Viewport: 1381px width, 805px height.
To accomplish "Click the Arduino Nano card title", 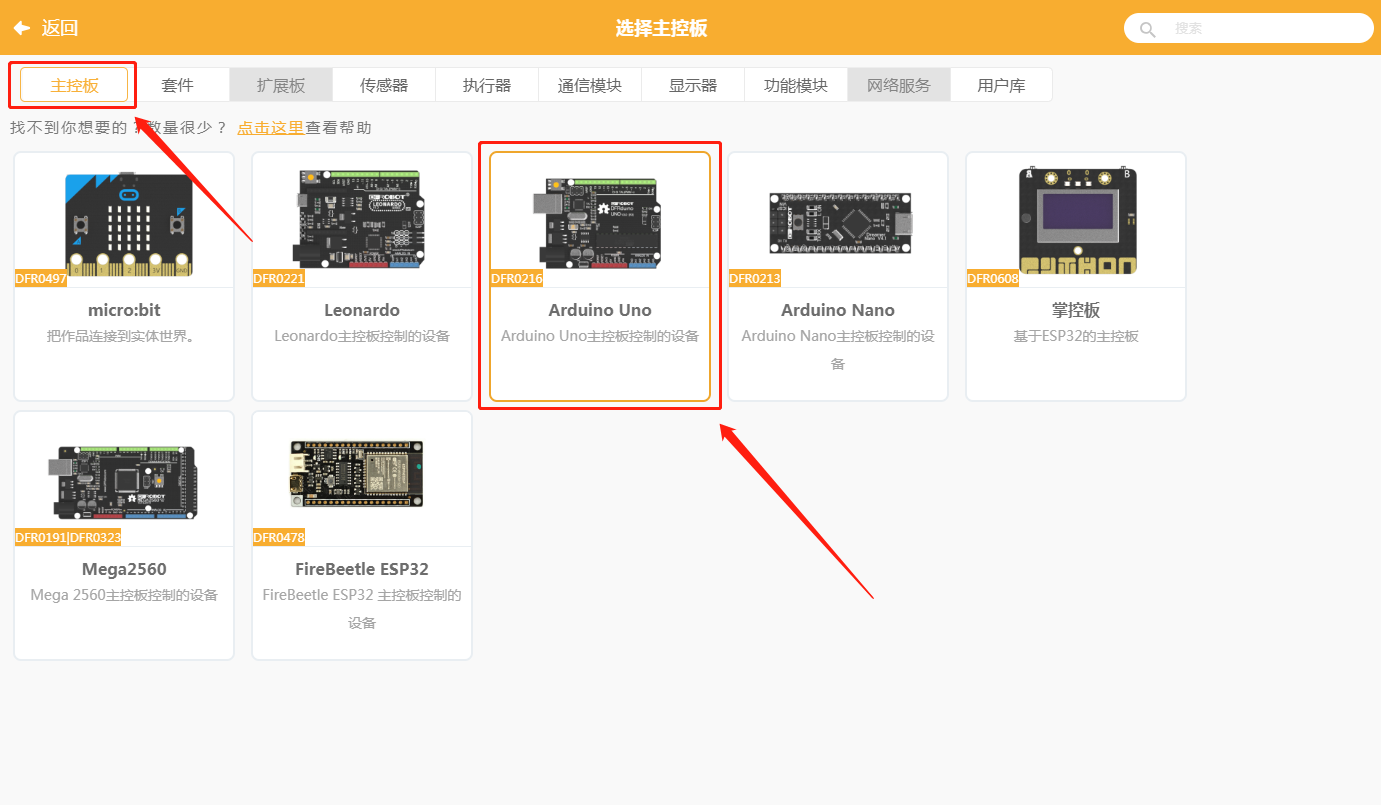I will pyautogui.click(x=838, y=310).
